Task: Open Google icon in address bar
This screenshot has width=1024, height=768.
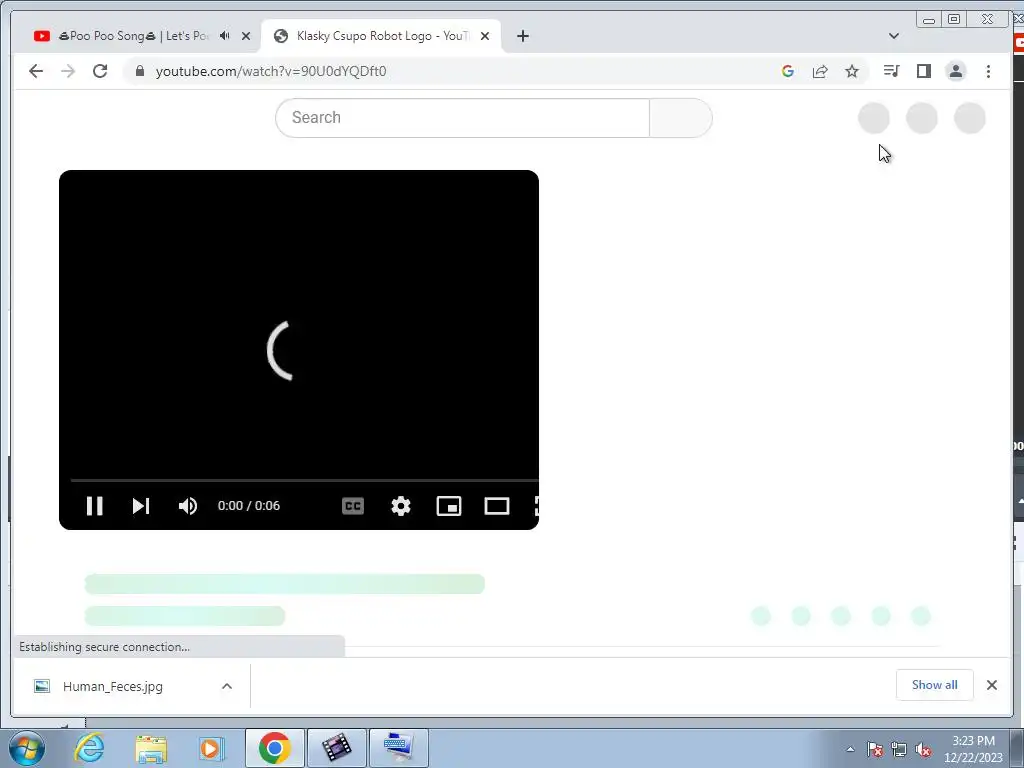Action: click(x=788, y=71)
